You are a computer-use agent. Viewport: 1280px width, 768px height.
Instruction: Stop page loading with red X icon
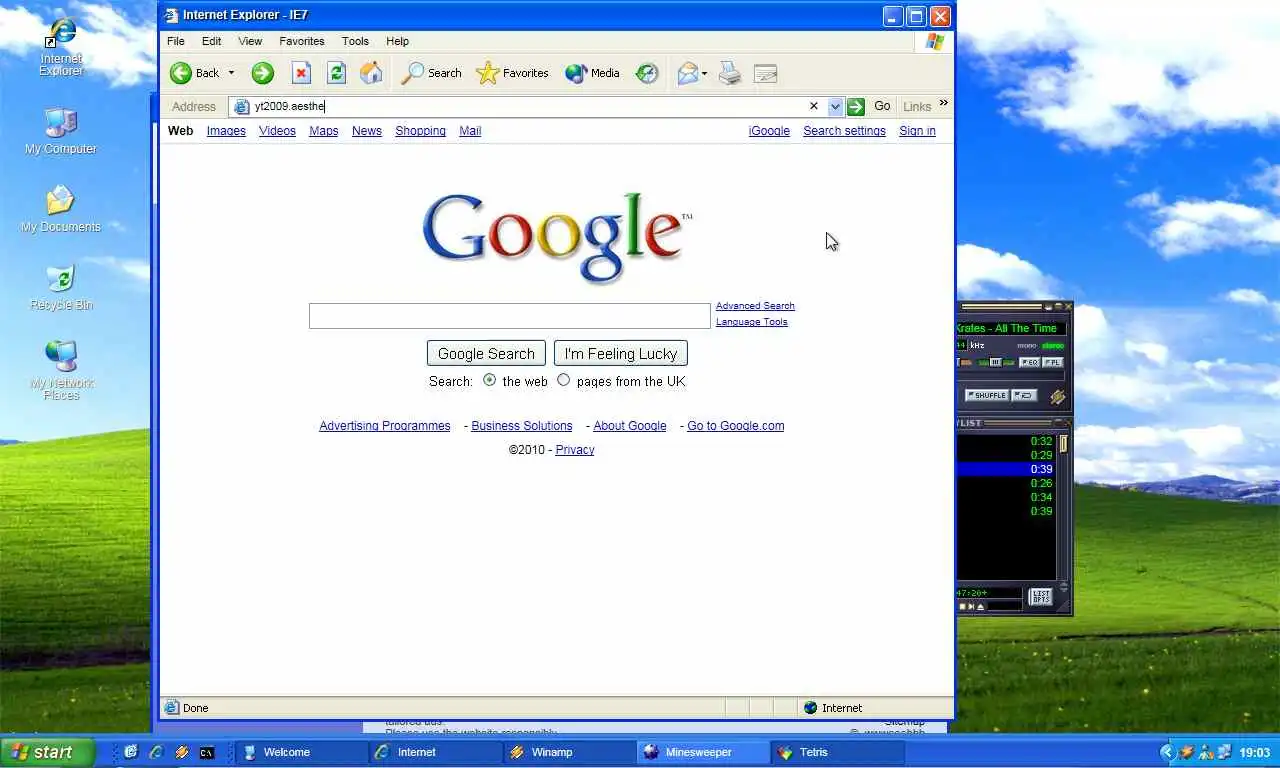coord(301,73)
